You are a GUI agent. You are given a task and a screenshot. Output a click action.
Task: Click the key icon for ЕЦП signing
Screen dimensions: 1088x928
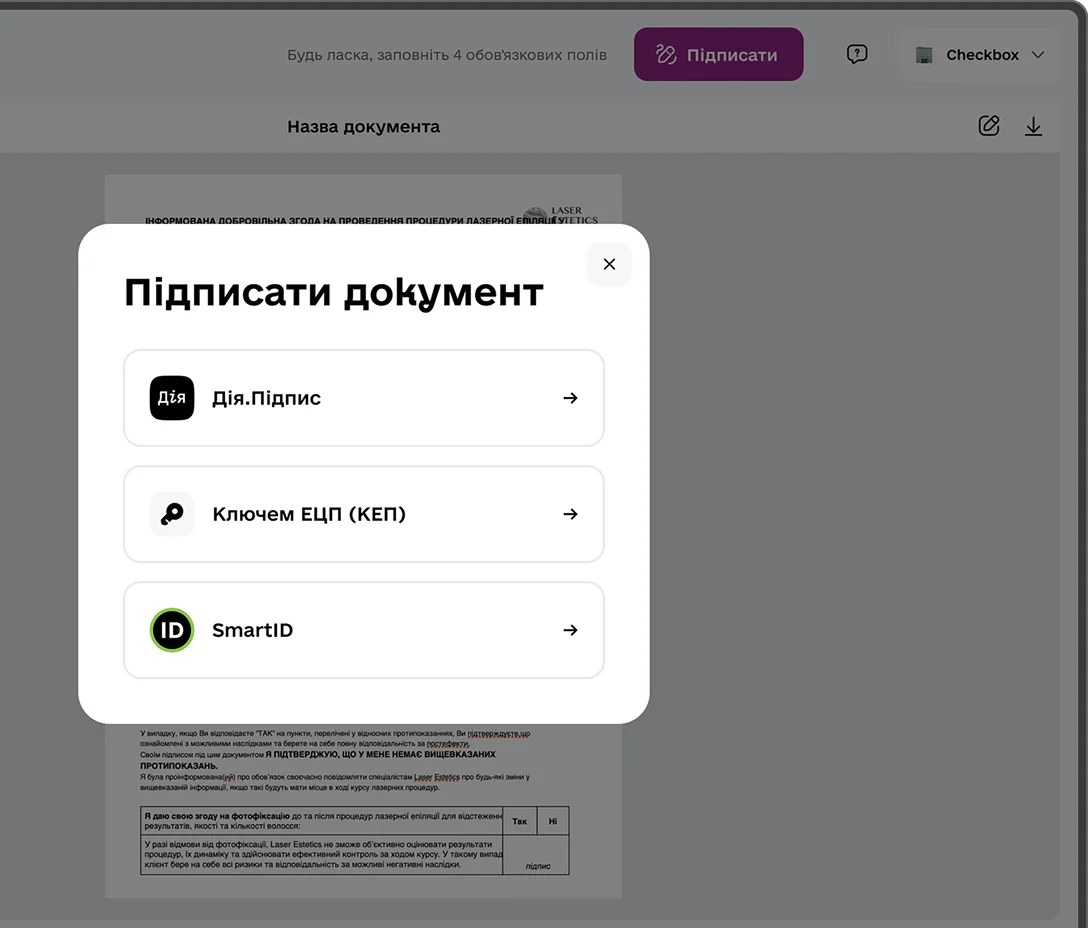point(172,514)
